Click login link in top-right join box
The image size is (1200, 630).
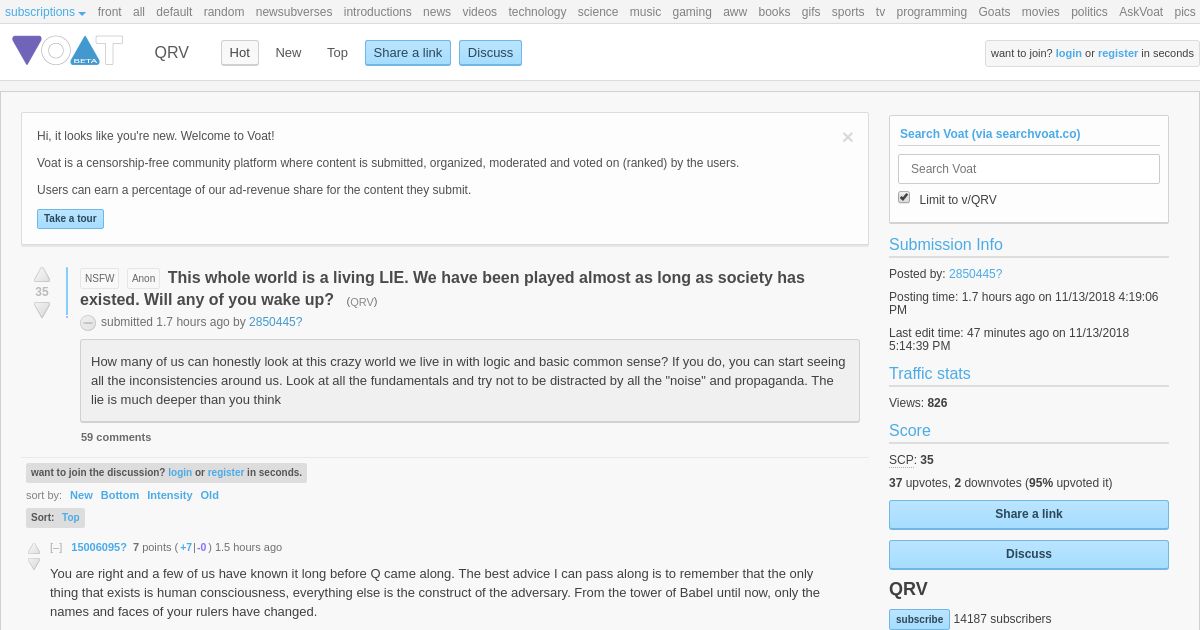[1068, 53]
